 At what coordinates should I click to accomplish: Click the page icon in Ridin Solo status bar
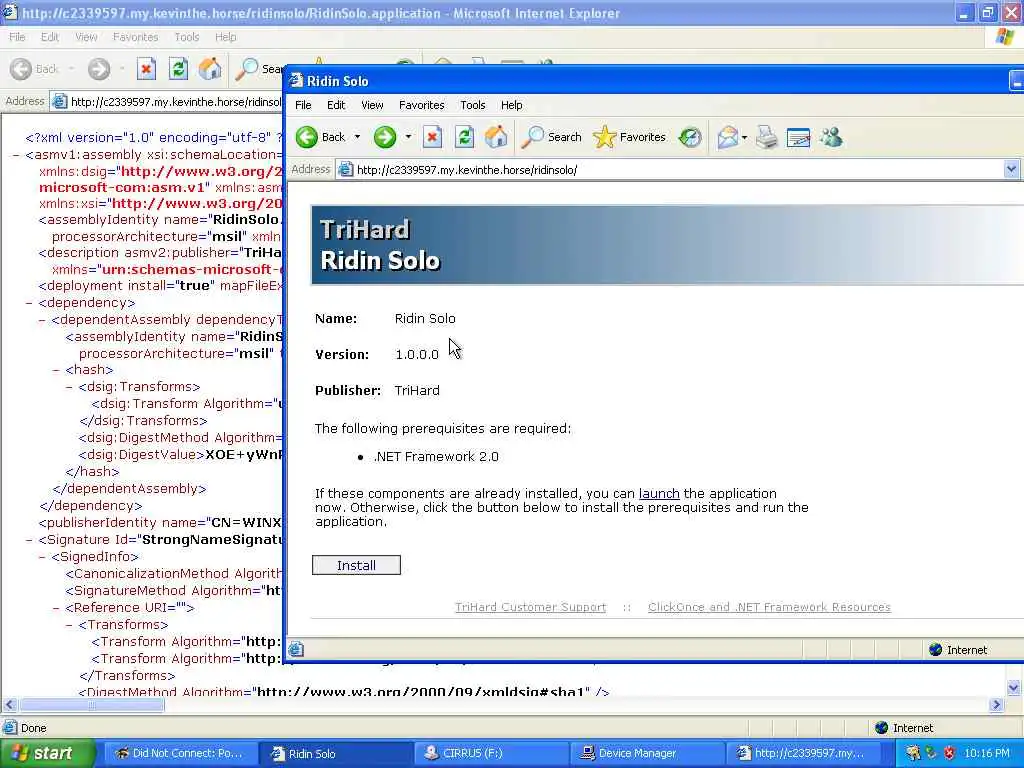296,649
